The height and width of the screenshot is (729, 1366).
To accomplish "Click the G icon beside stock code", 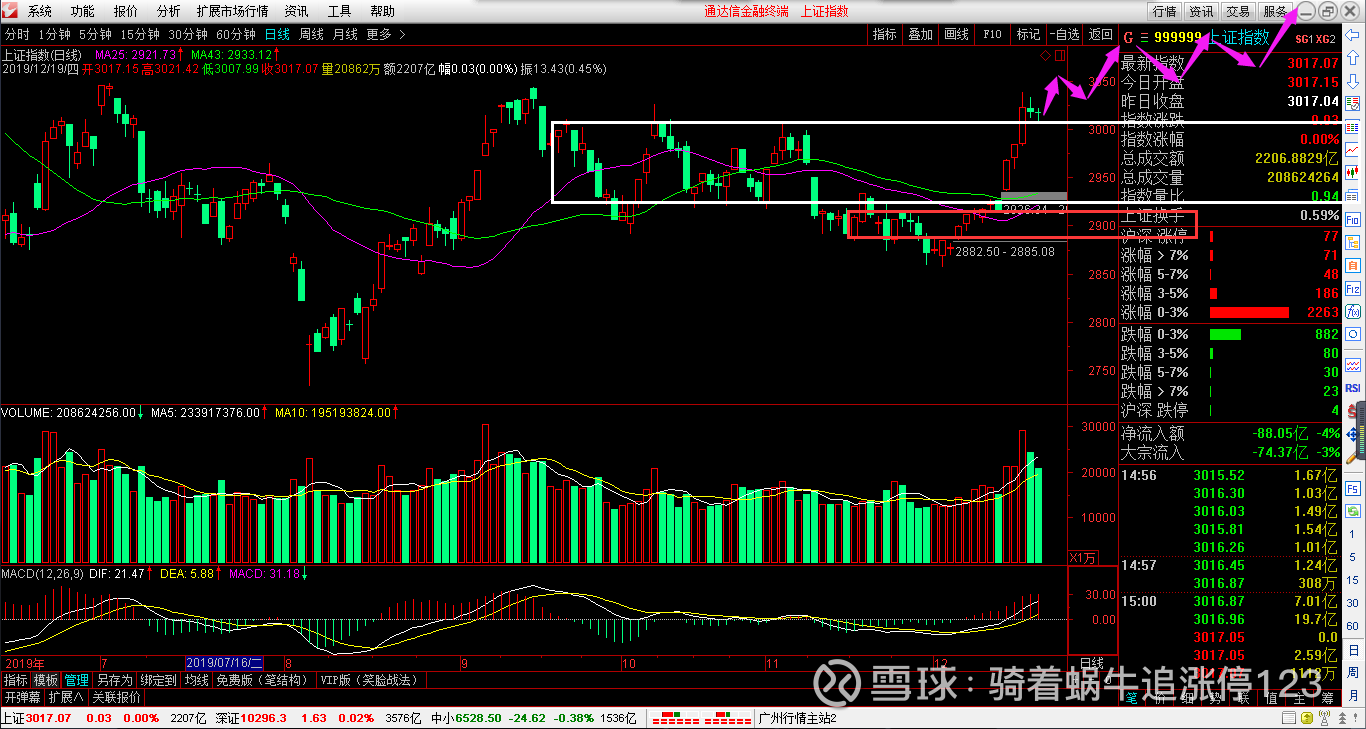I will (1128, 38).
